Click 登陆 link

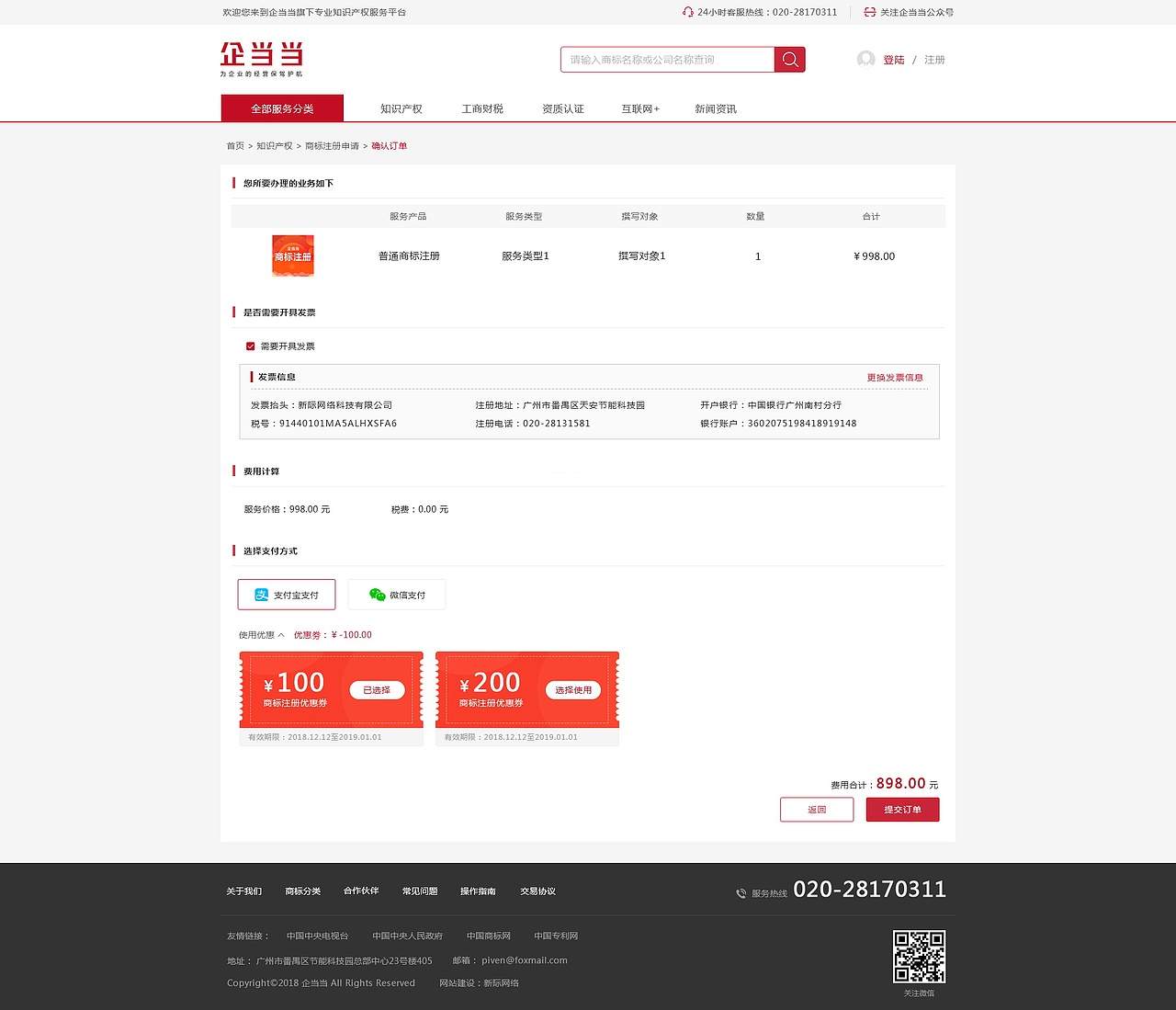tap(894, 60)
